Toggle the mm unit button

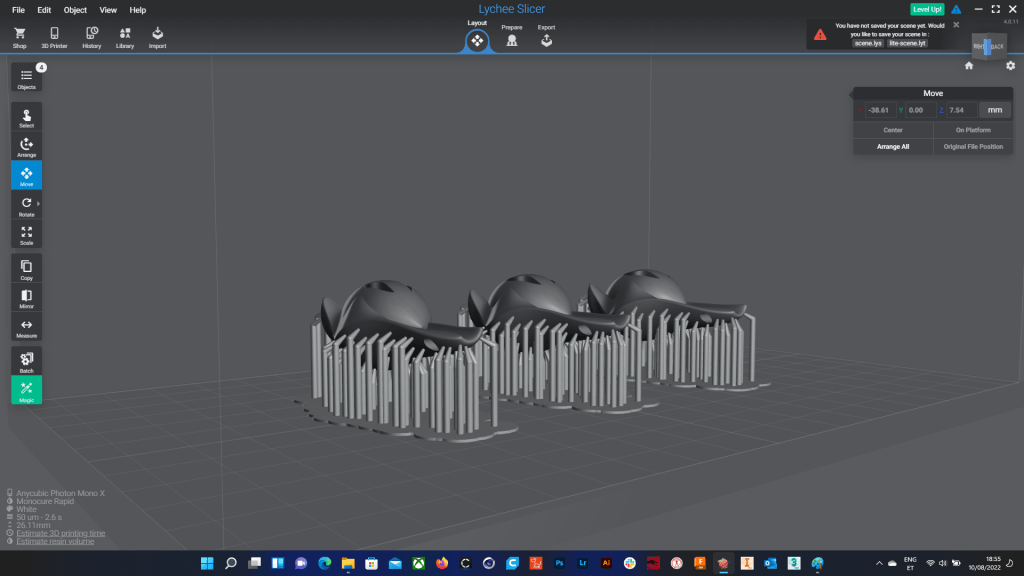994,110
